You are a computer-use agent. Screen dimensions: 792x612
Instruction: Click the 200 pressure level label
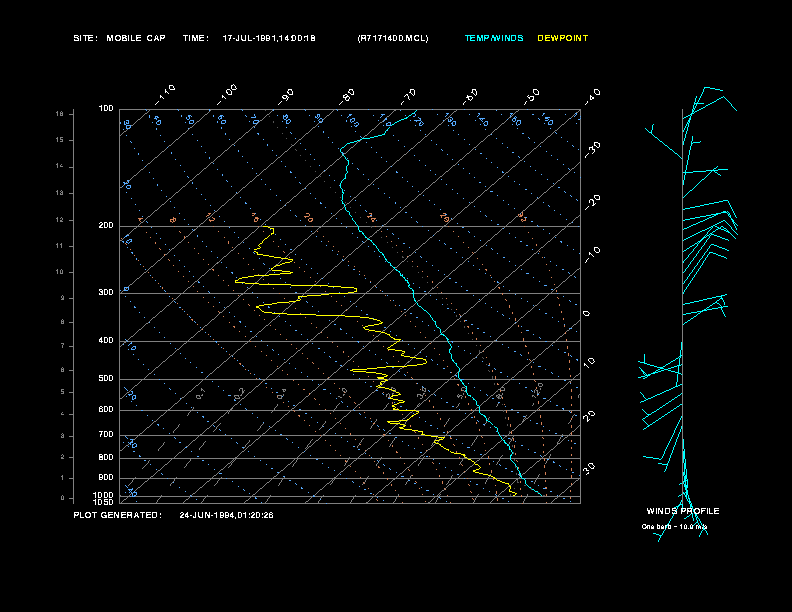106,226
